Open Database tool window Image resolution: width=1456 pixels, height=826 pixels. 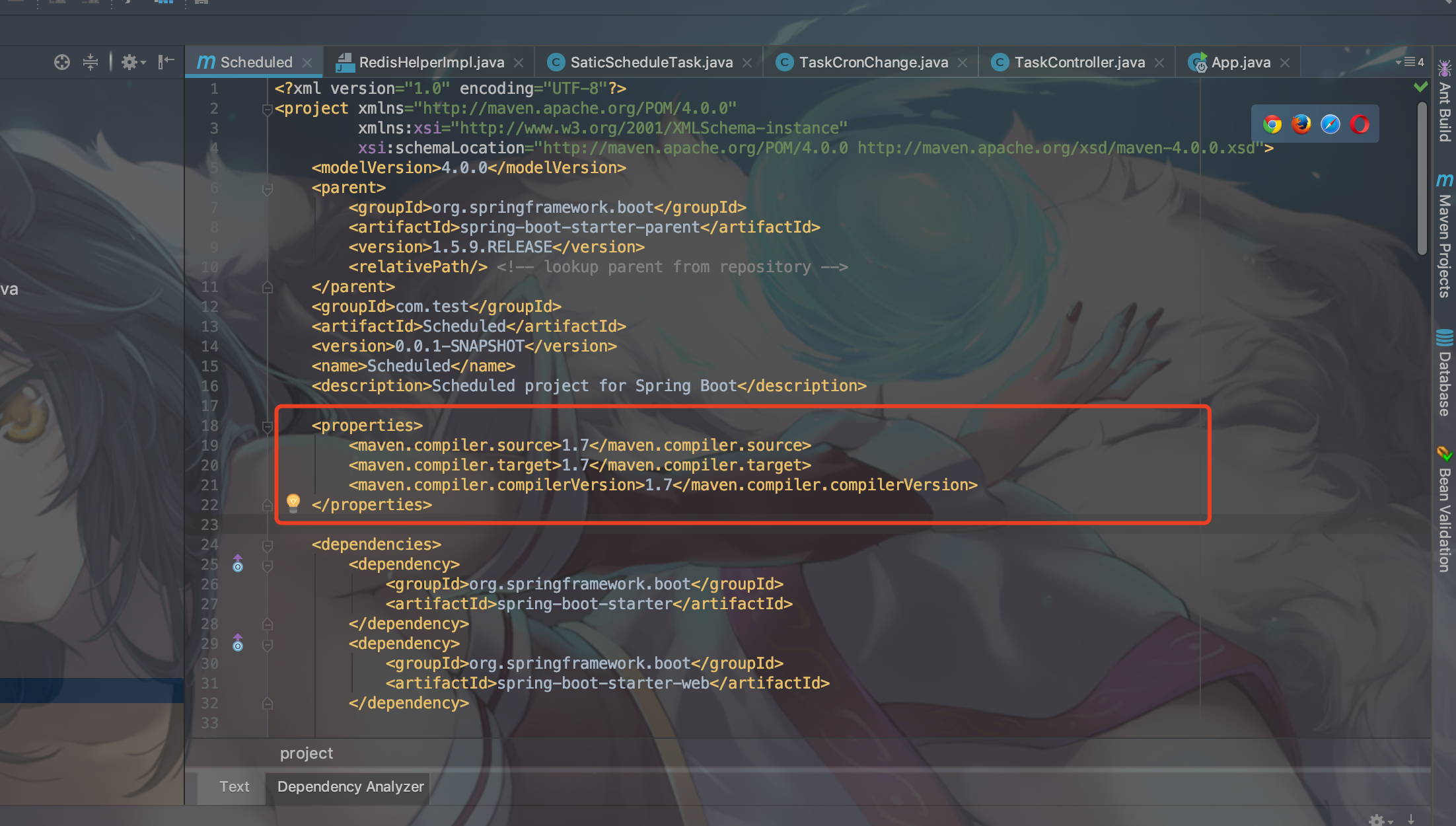coord(1445,372)
